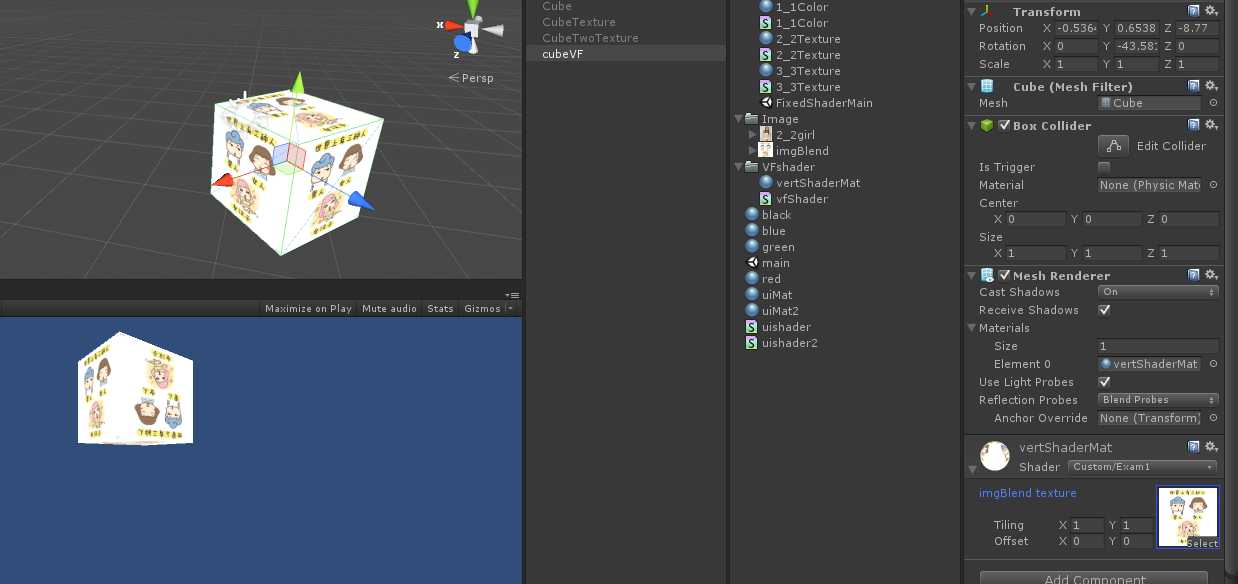Open object picker for Element 0 material

coord(1213,364)
